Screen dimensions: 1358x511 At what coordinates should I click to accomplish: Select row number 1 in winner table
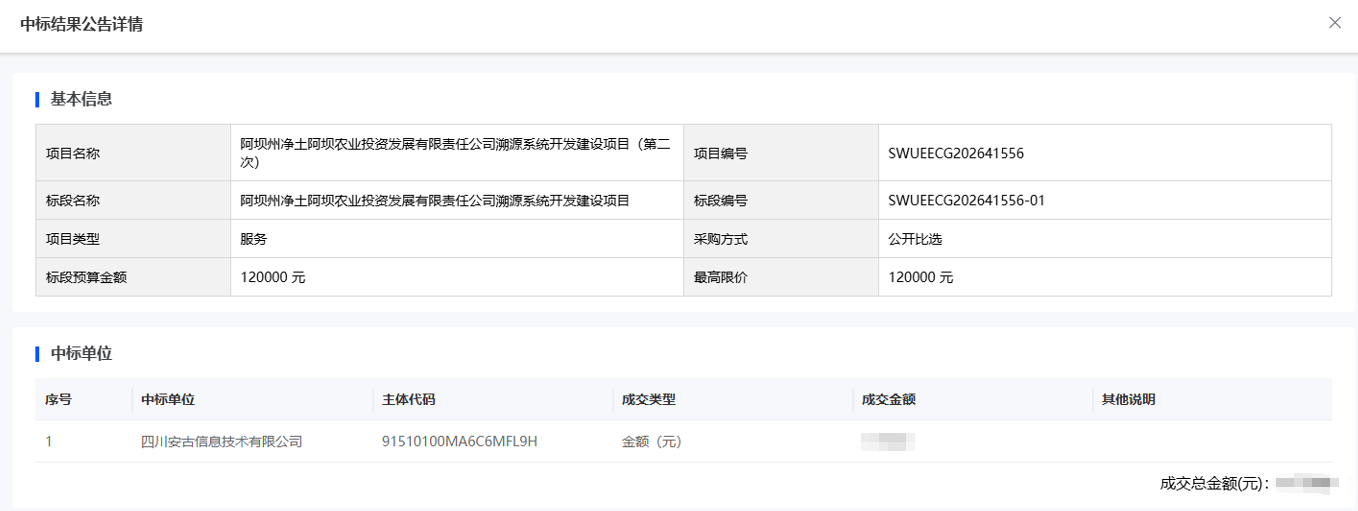49,441
